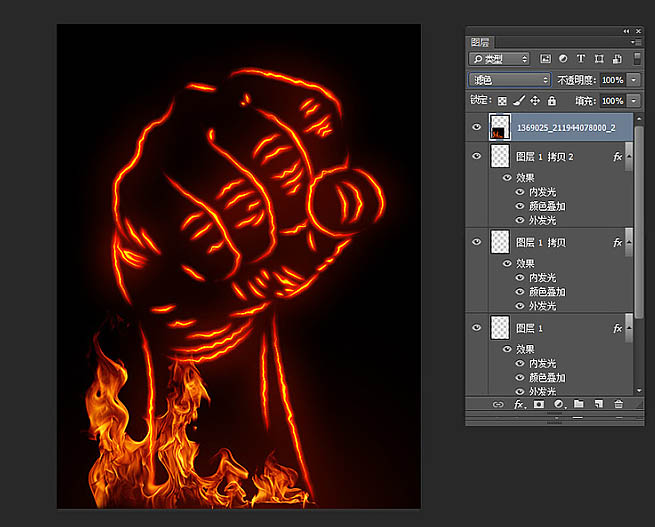Image resolution: width=655 pixels, height=527 pixels.
Task: Click thumbnail of 图层 1 拷贝
Action: click(x=500, y=242)
